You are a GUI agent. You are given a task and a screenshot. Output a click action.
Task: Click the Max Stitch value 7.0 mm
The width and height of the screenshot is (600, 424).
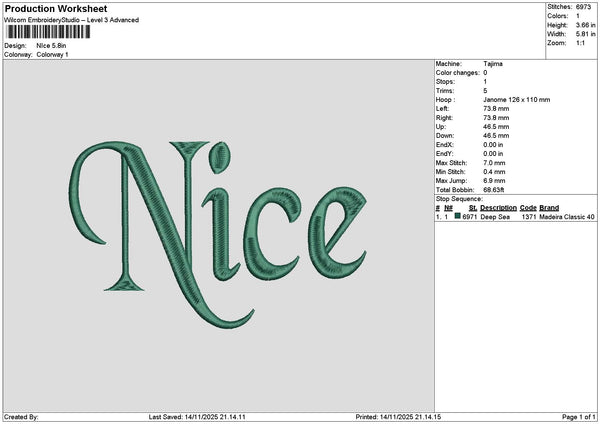click(x=494, y=163)
